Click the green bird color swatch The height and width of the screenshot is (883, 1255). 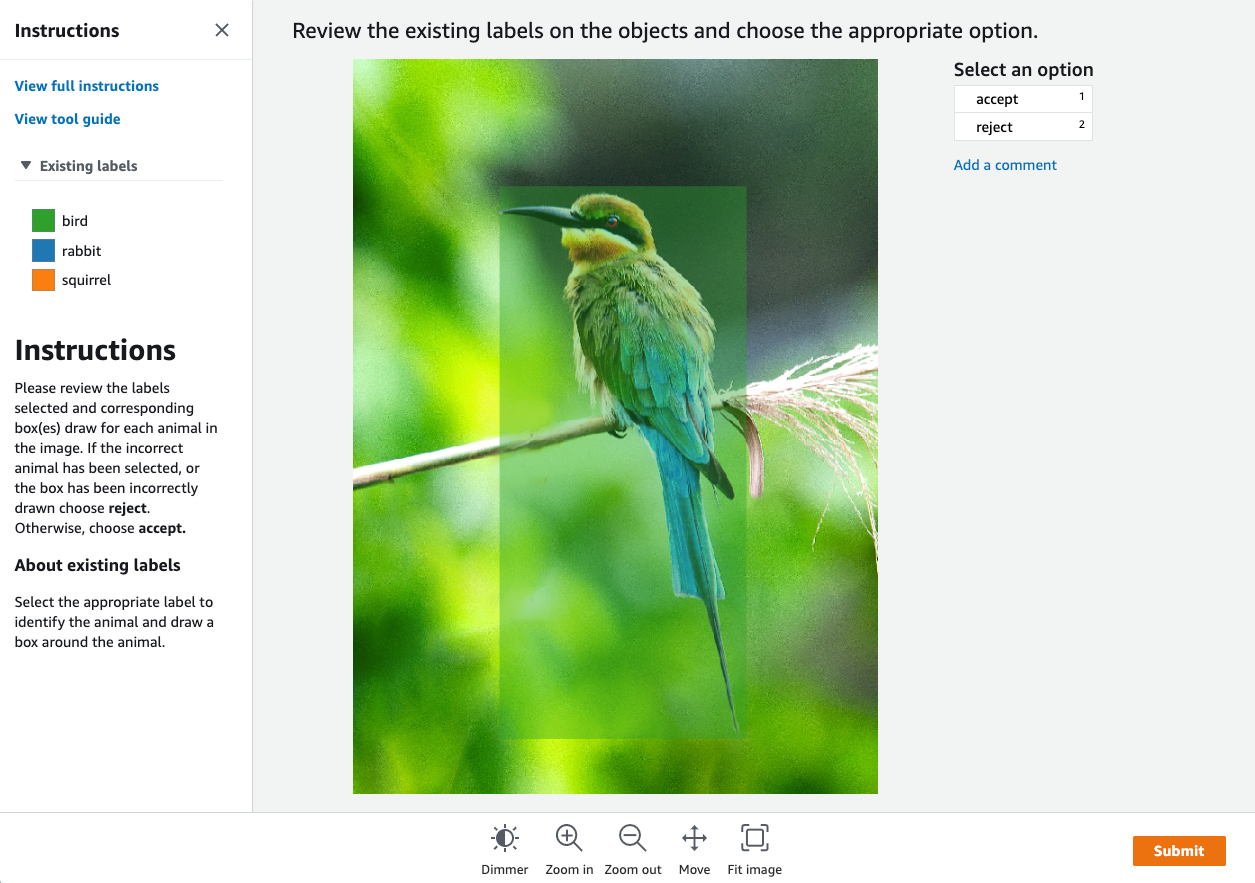(43, 221)
